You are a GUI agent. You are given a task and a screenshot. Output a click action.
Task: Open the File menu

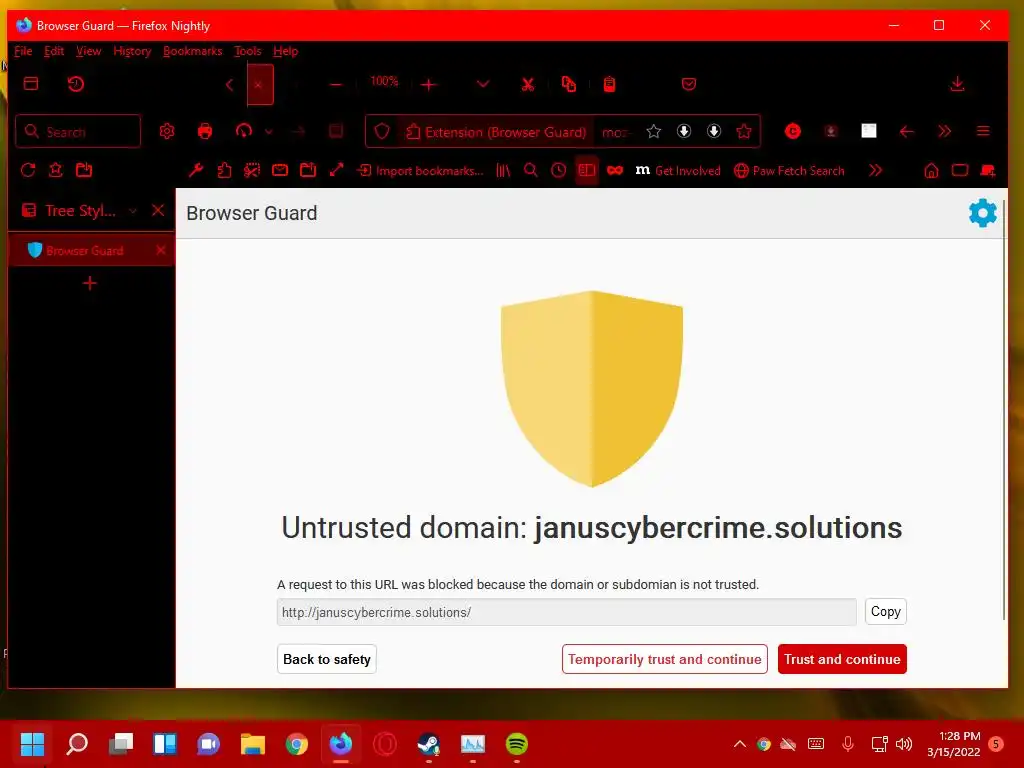click(x=23, y=51)
